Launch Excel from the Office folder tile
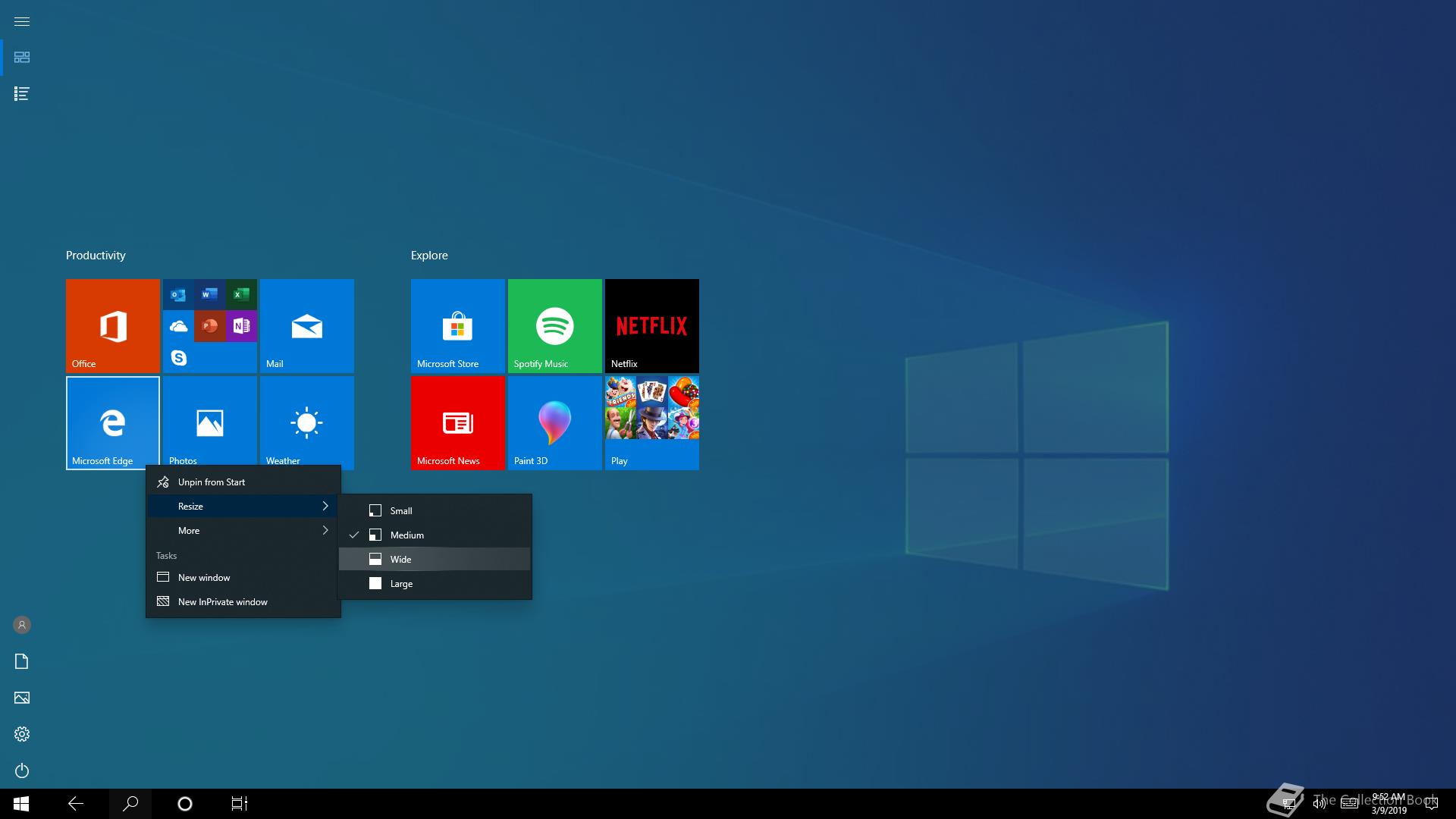 241,295
